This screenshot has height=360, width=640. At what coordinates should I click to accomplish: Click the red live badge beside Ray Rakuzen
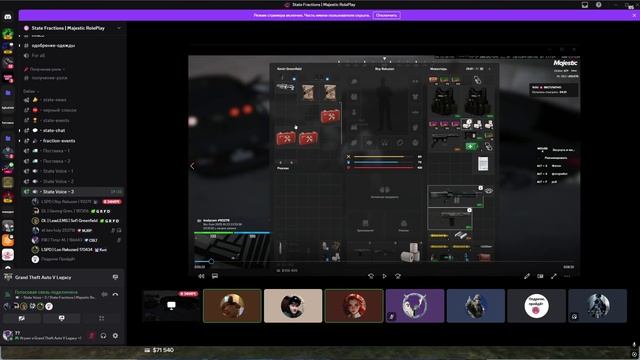point(112,202)
